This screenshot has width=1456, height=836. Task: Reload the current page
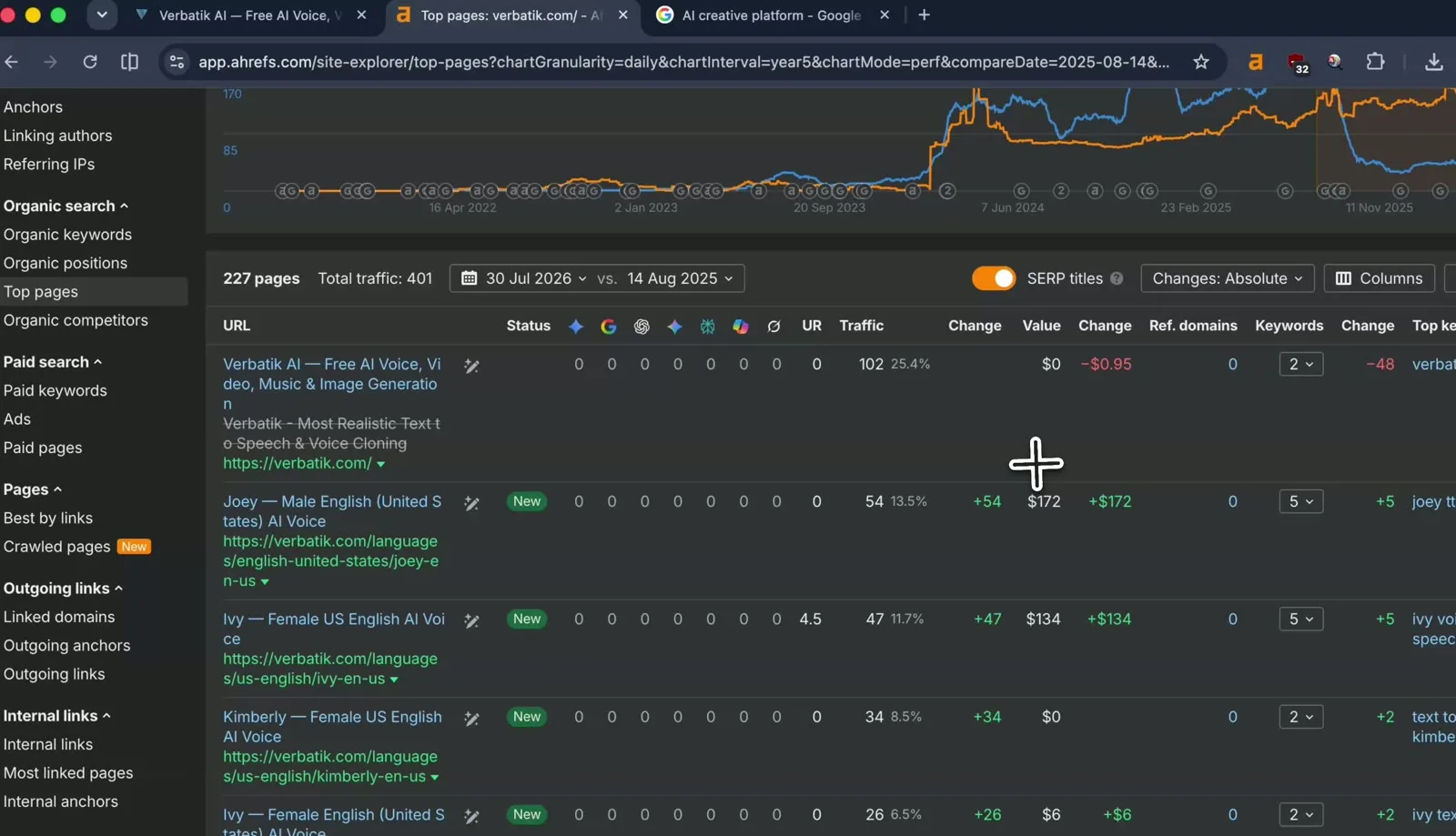pyautogui.click(x=90, y=62)
